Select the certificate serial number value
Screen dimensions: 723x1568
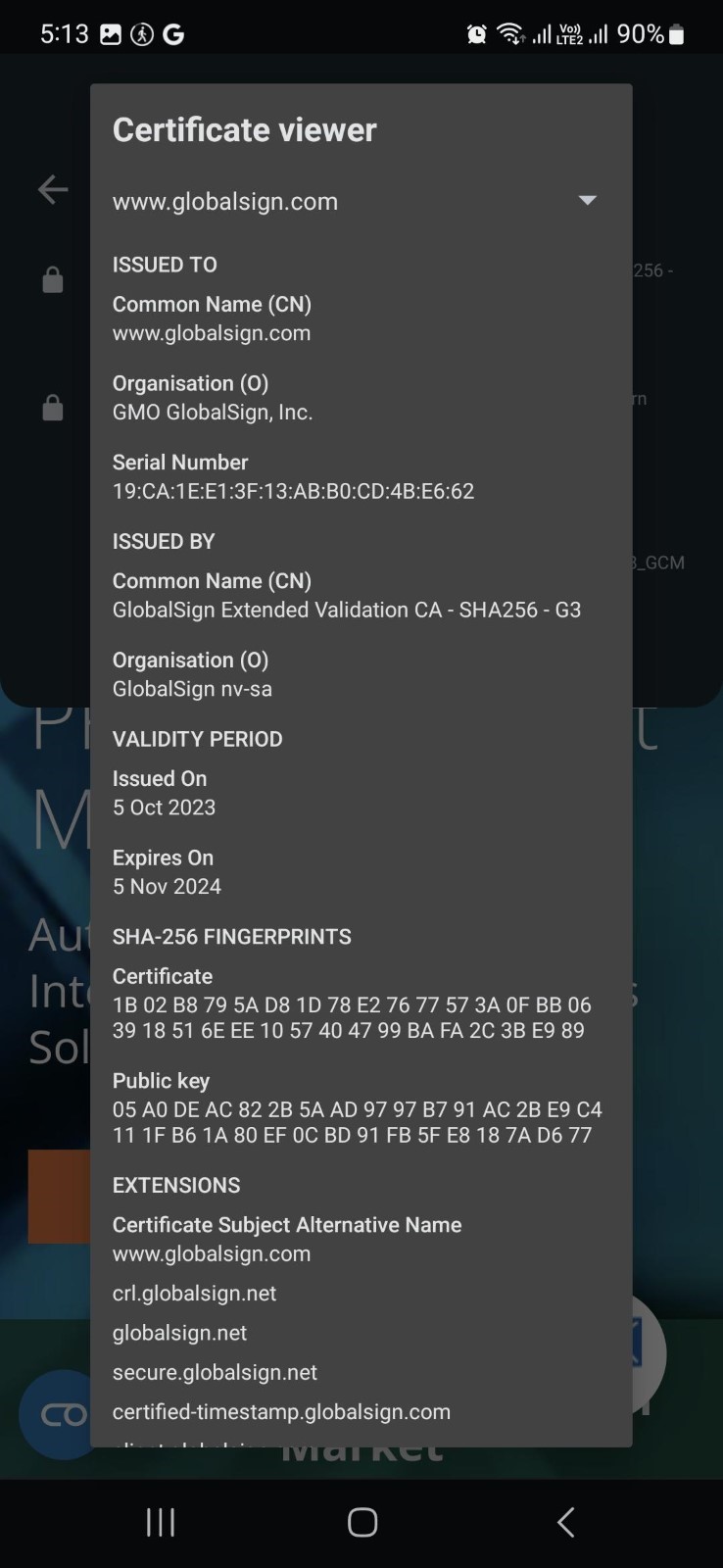pyautogui.click(x=293, y=491)
